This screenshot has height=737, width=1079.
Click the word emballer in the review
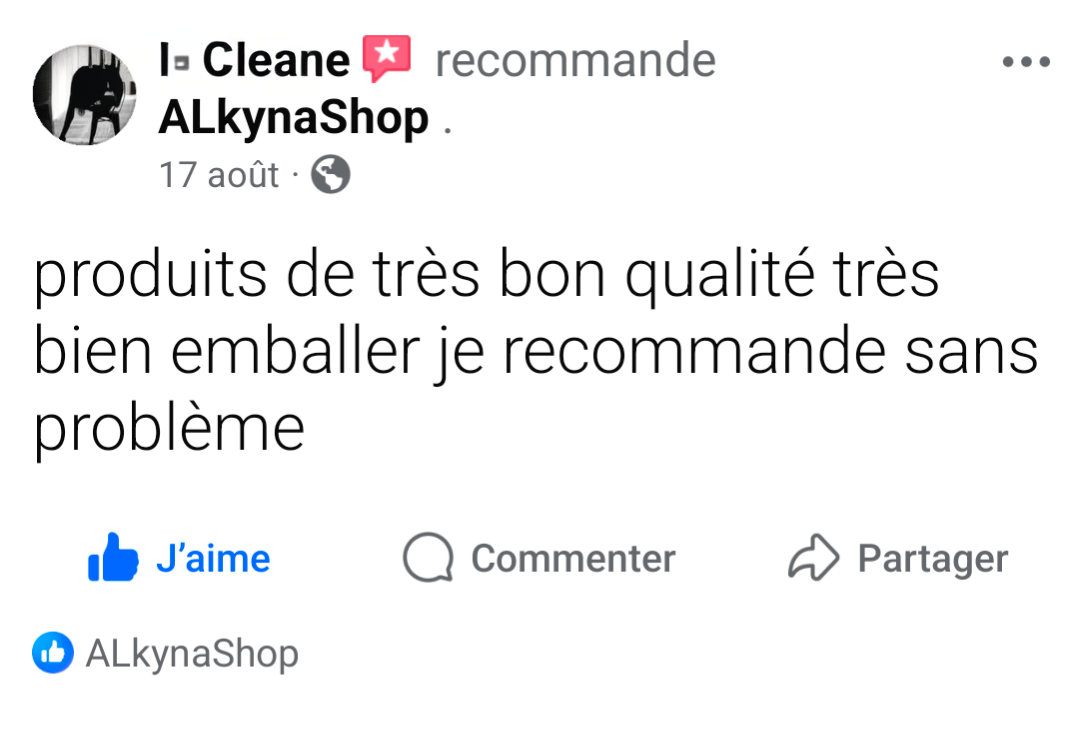(295, 352)
